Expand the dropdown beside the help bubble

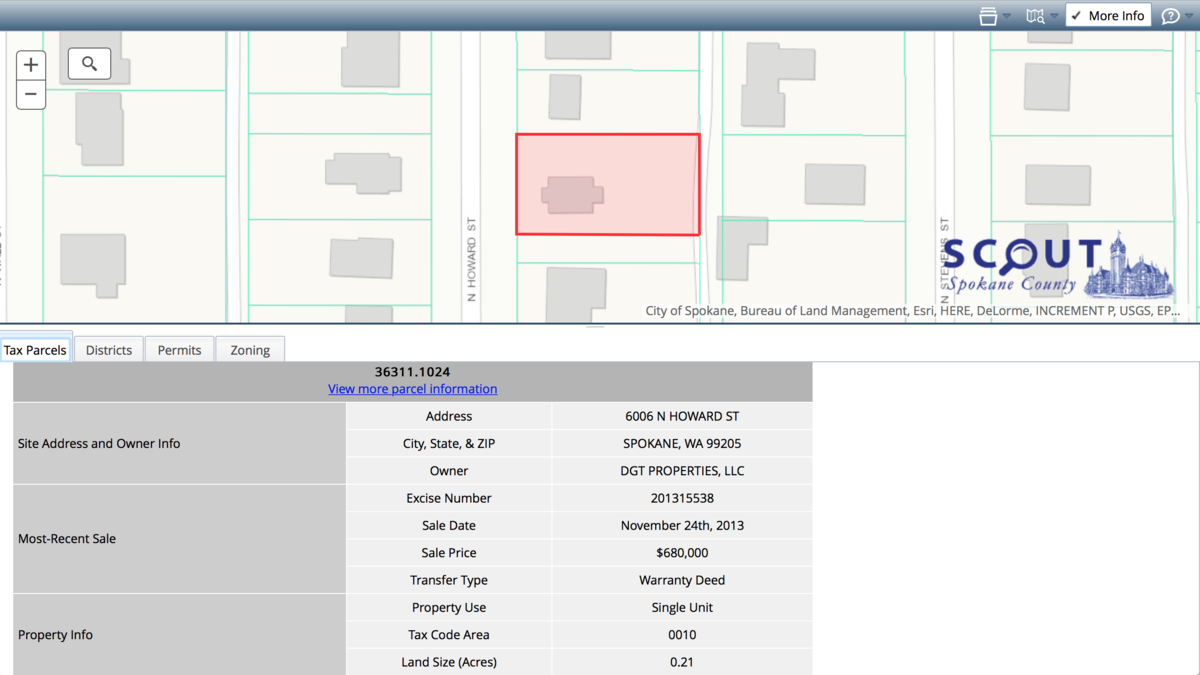pyautogui.click(x=1188, y=15)
